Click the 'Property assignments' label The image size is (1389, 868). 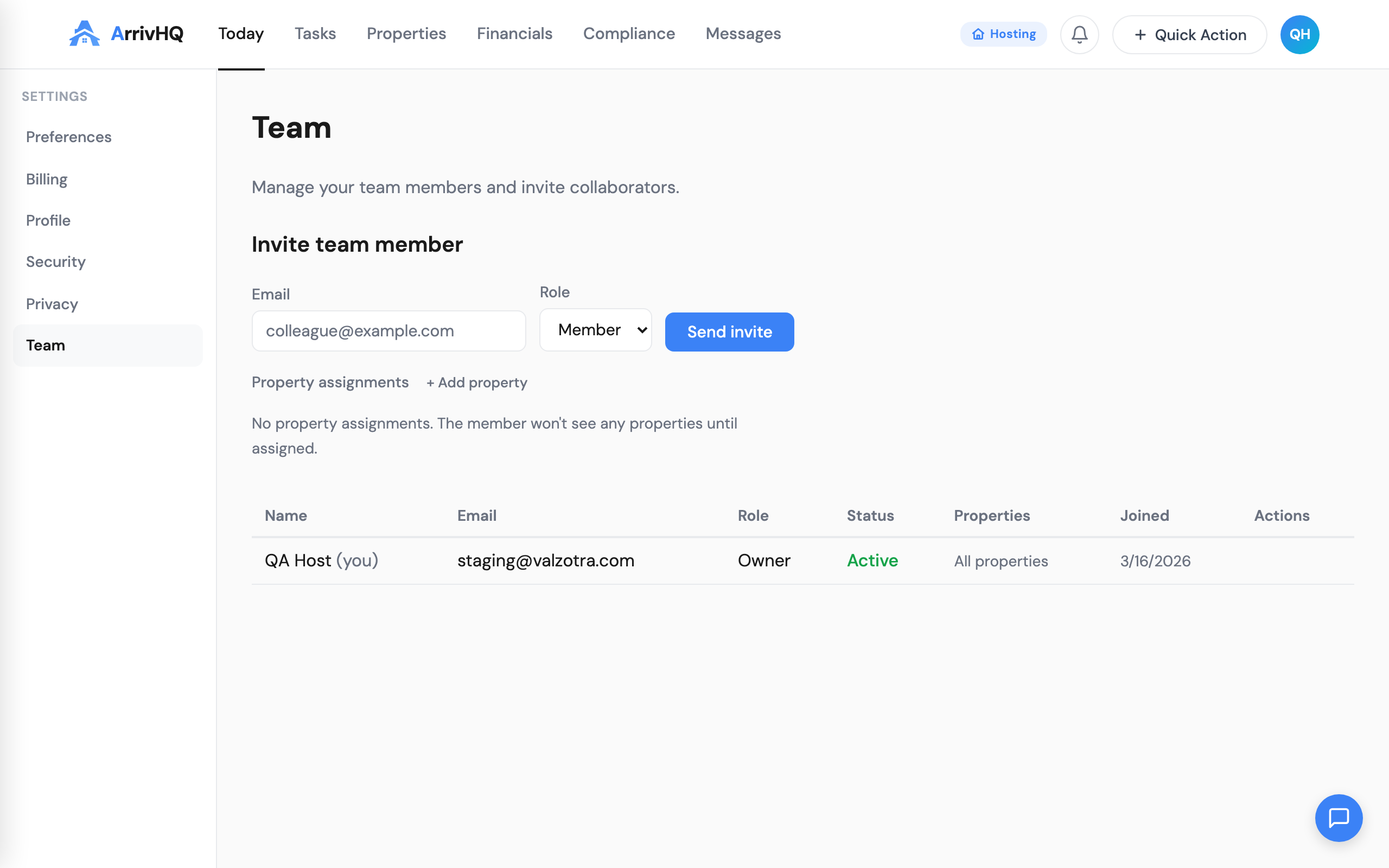[330, 382]
